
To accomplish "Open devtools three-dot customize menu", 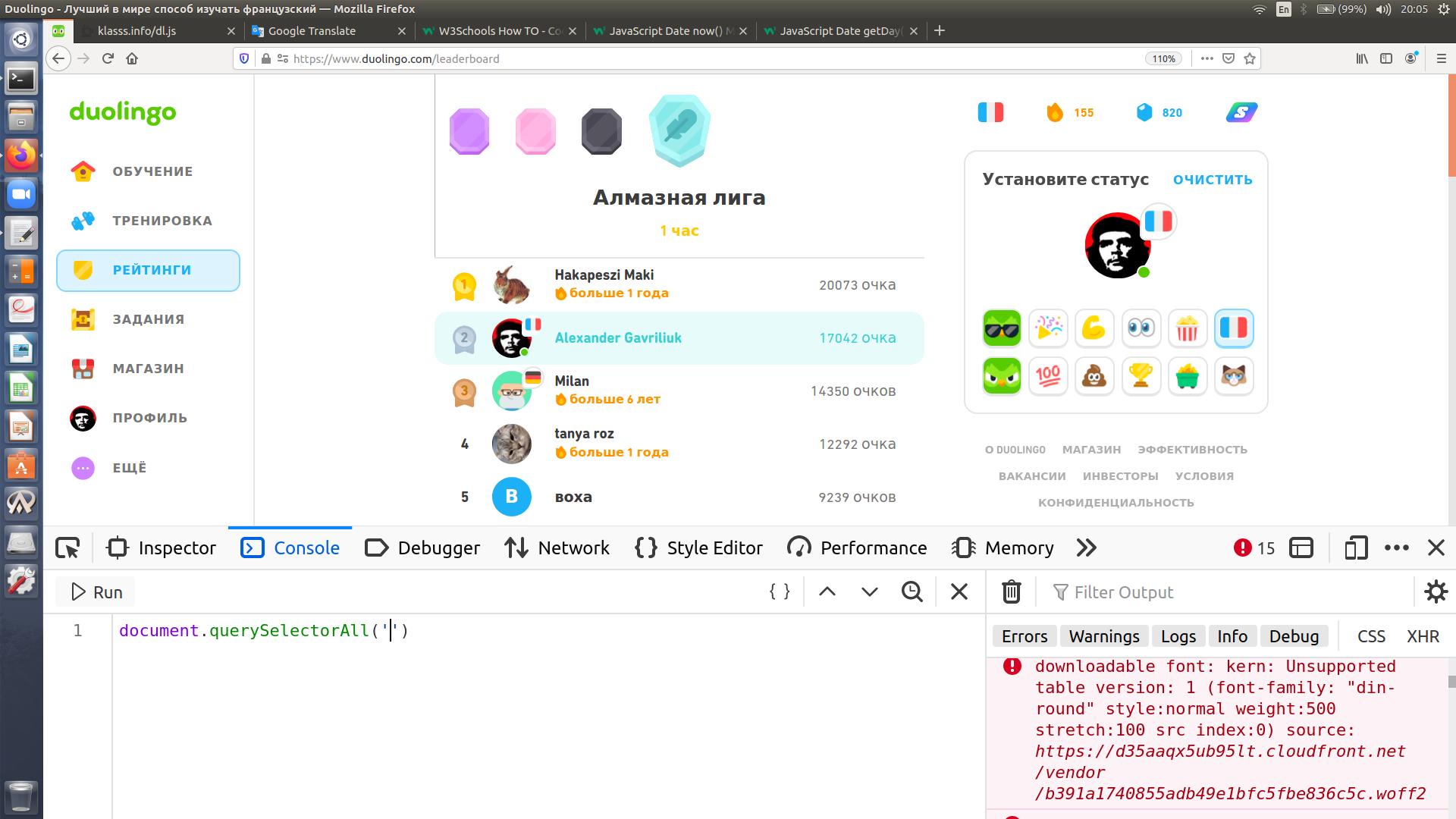I will point(1396,548).
